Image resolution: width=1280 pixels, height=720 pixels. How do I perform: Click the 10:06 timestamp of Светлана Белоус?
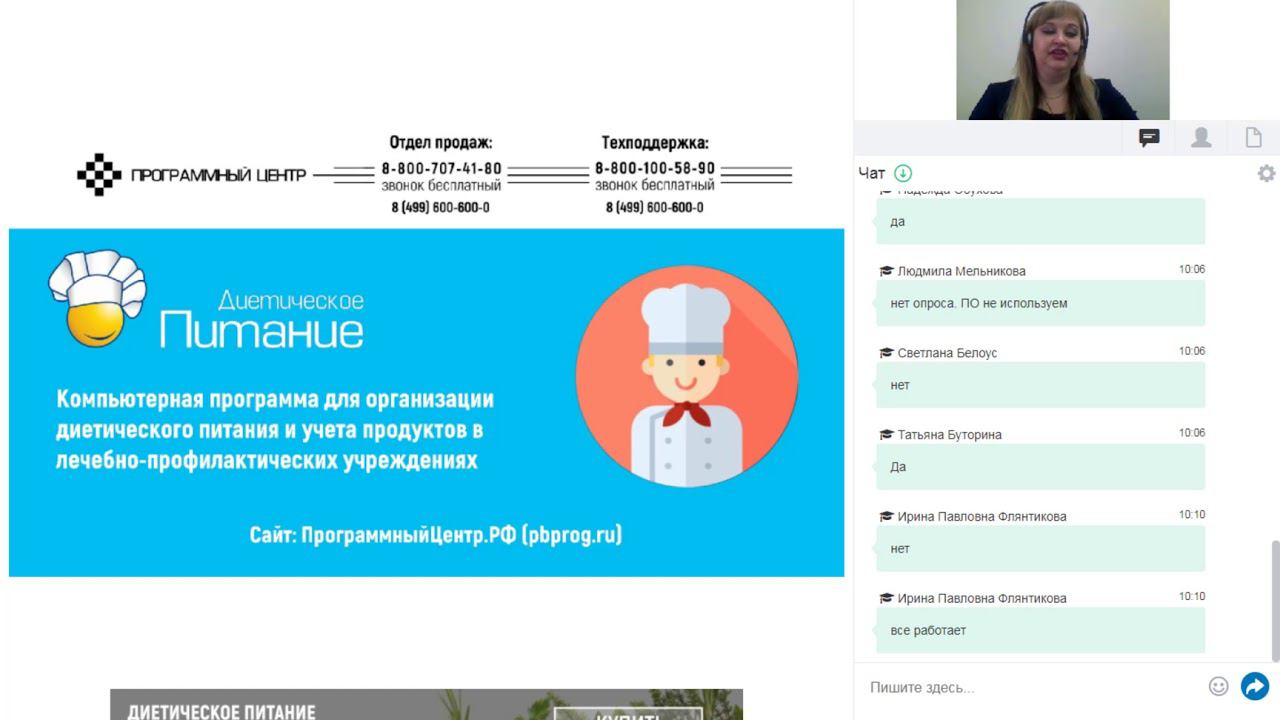pos(1192,352)
